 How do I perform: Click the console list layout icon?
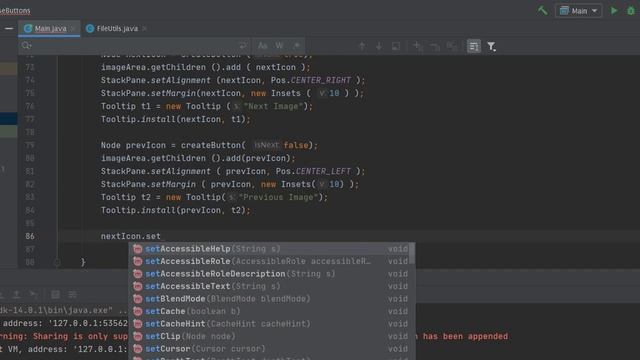tap(72, 294)
